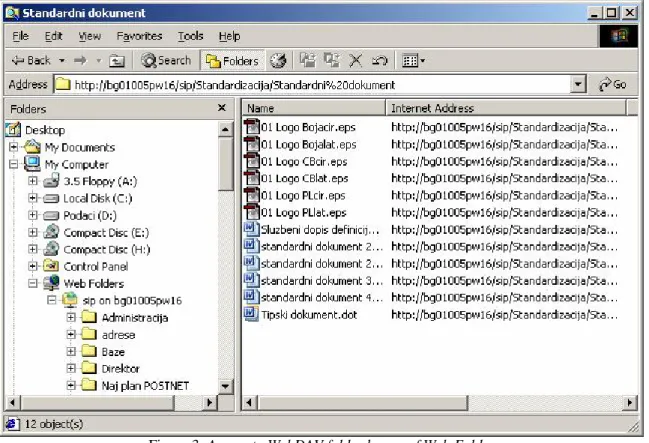Click file list scroll right arrow
The width and height of the screenshot is (649, 443).
click(x=630, y=402)
